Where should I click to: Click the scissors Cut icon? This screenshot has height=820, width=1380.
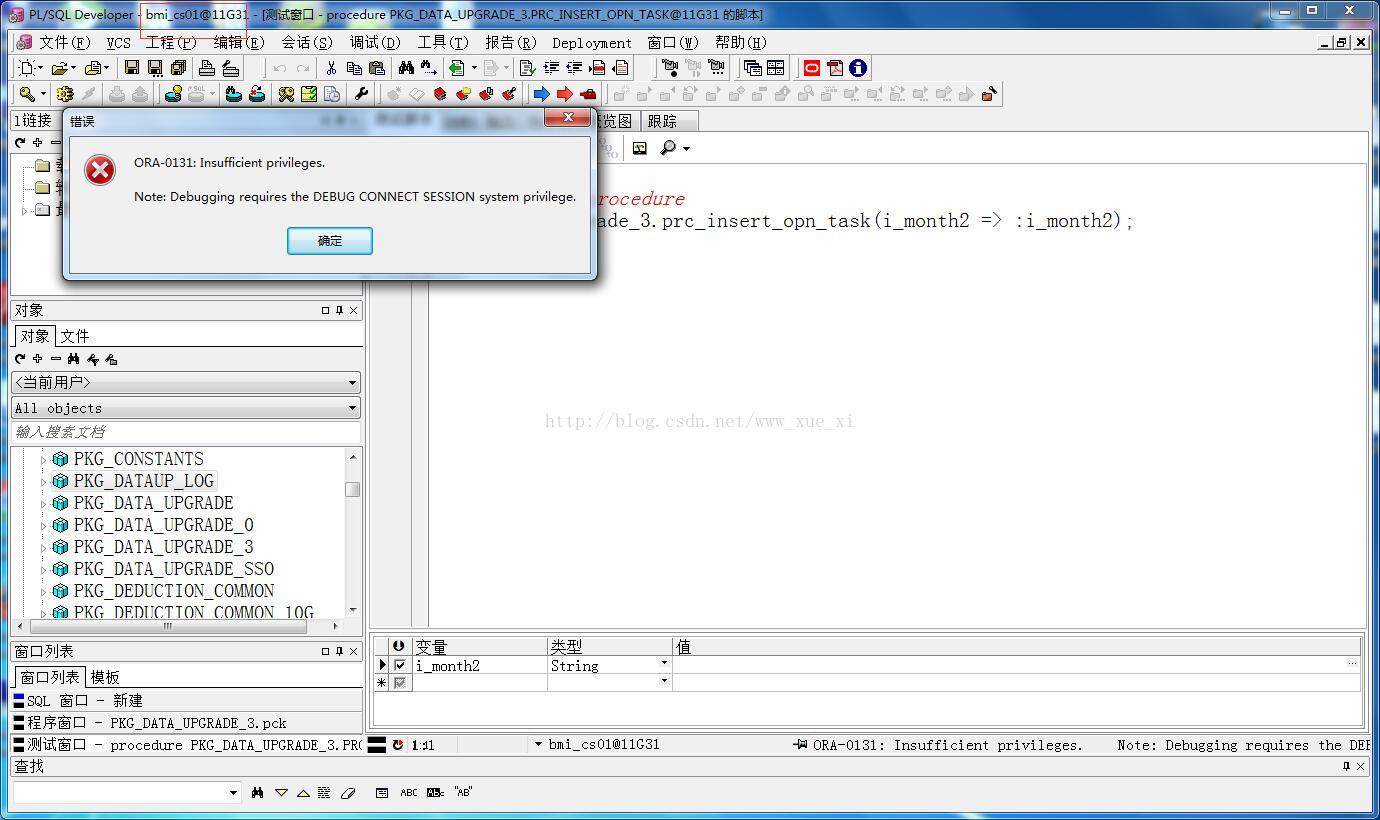click(x=330, y=68)
